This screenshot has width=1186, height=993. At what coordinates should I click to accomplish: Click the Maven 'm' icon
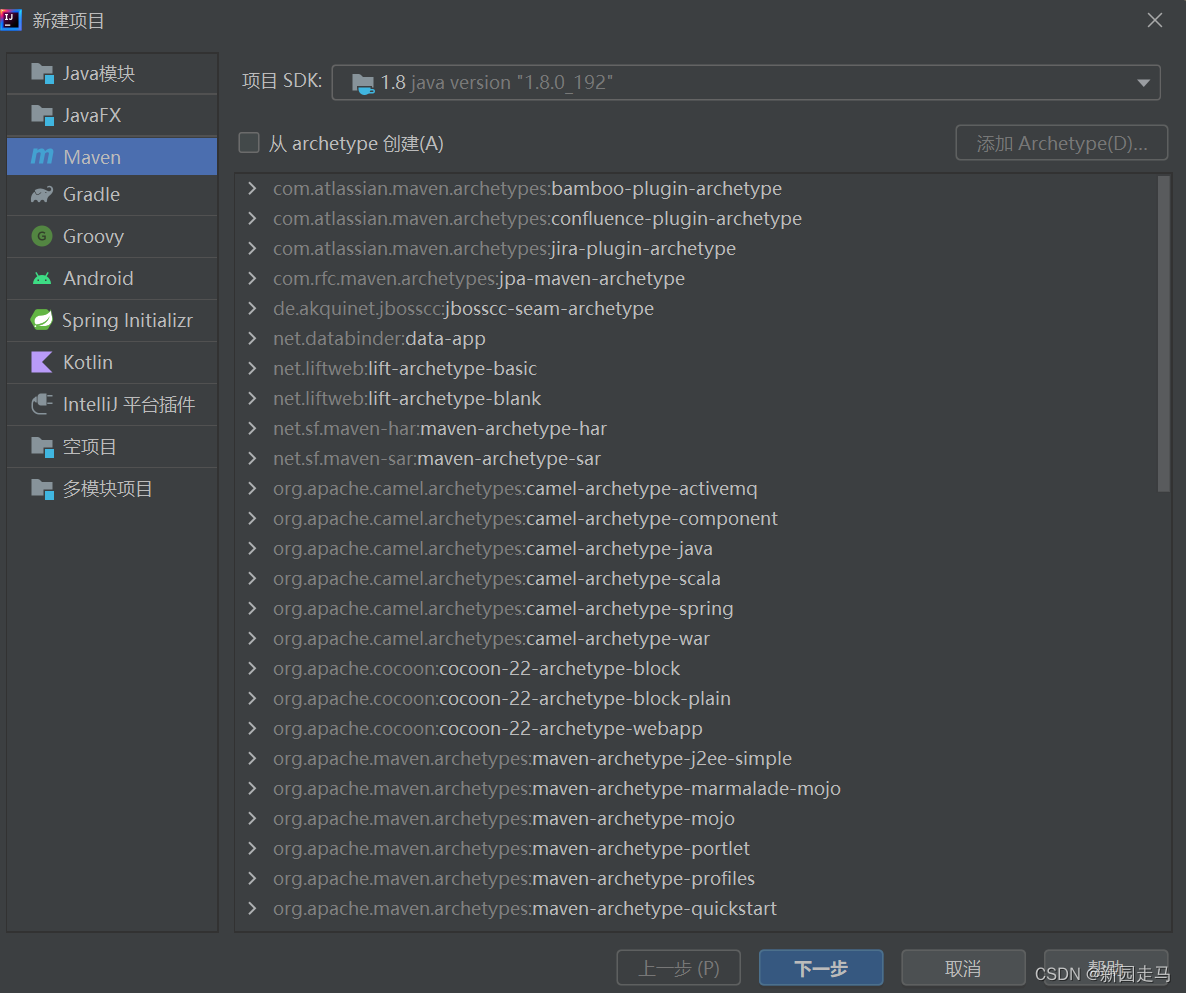[x=42, y=157]
